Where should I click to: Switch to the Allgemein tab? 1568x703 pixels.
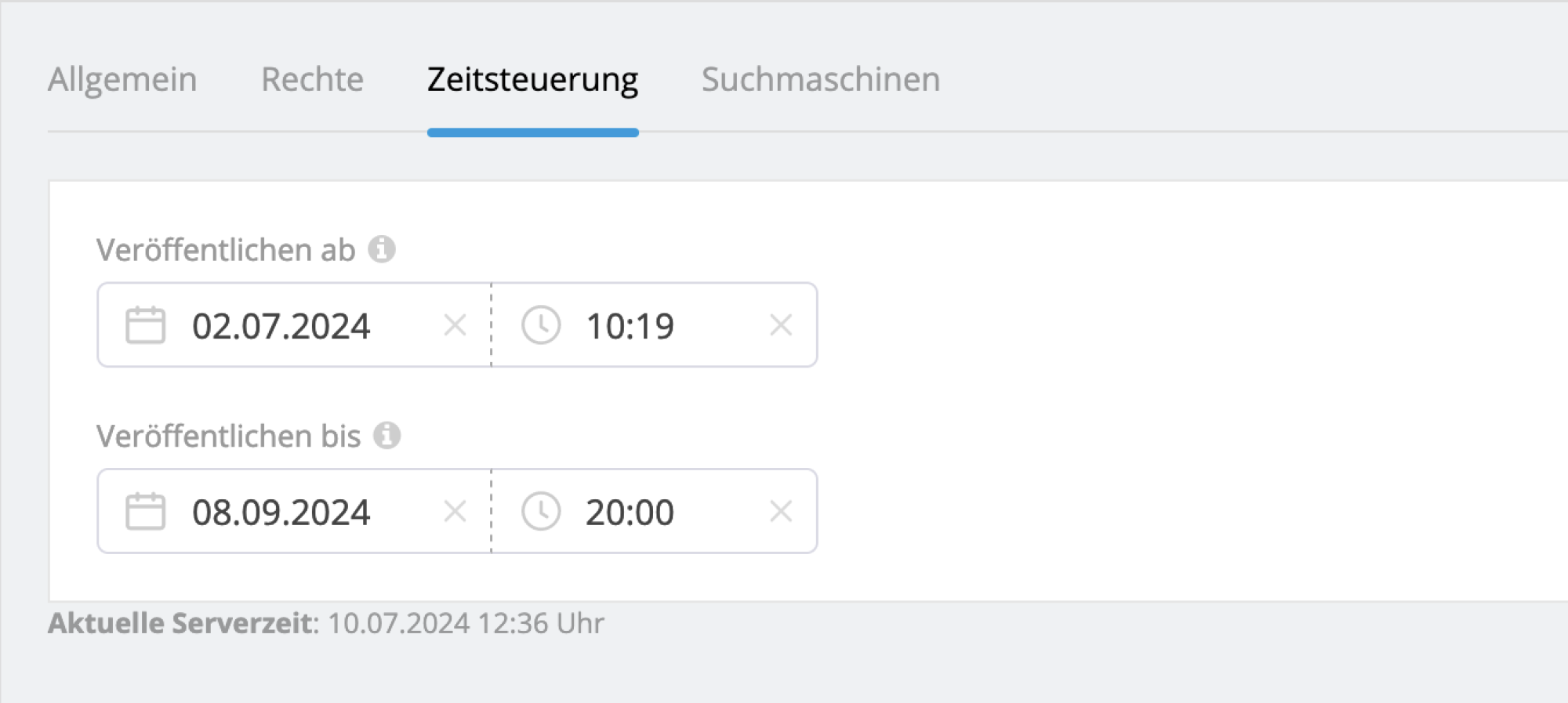(123, 79)
